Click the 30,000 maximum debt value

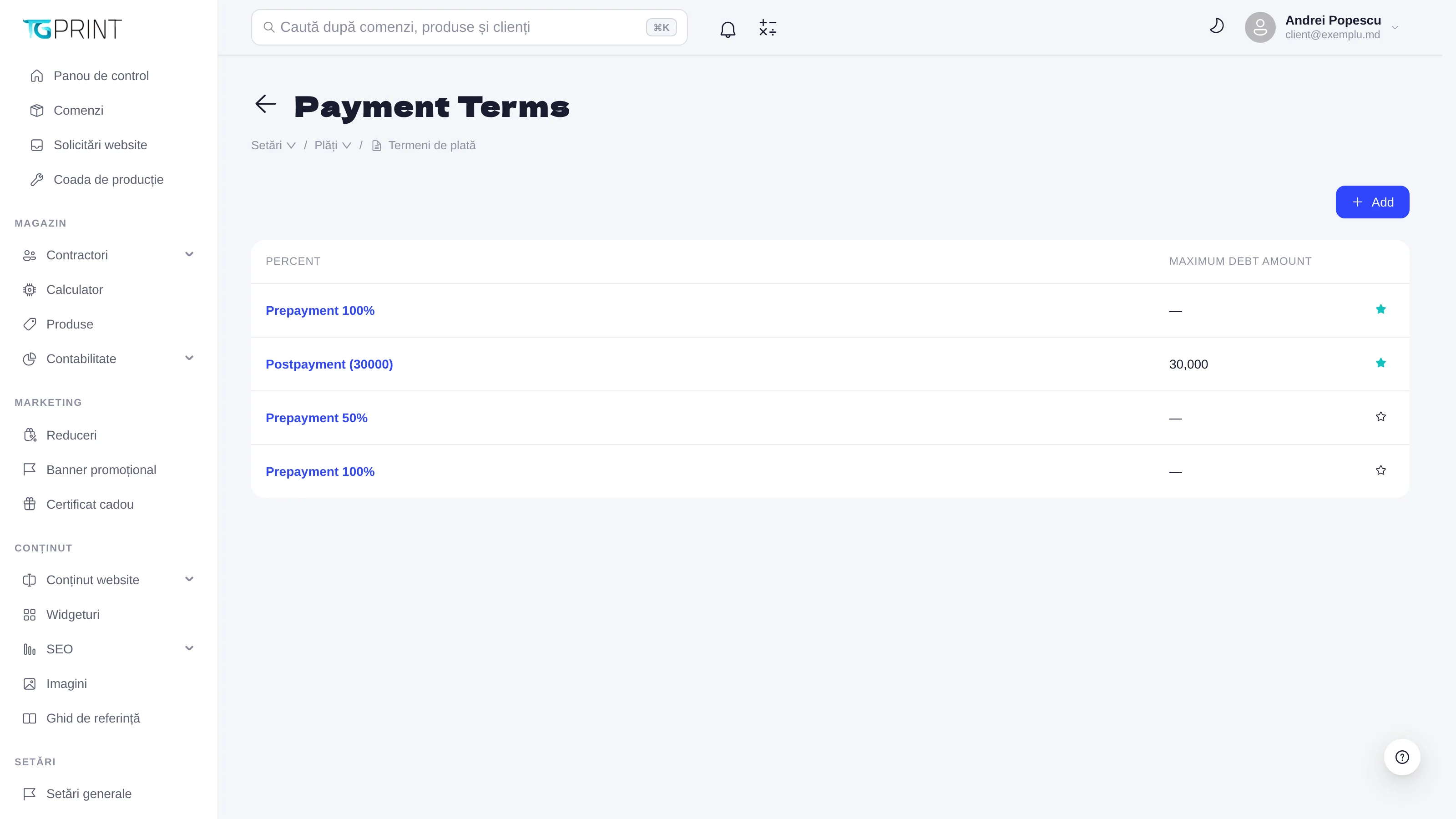tap(1188, 364)
